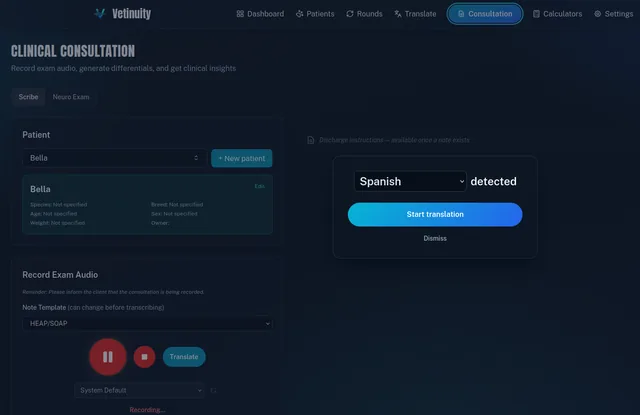Open the Spanish detected language dropdown
This screenshot has width=640, height=415.
click(x=410, y=182)
